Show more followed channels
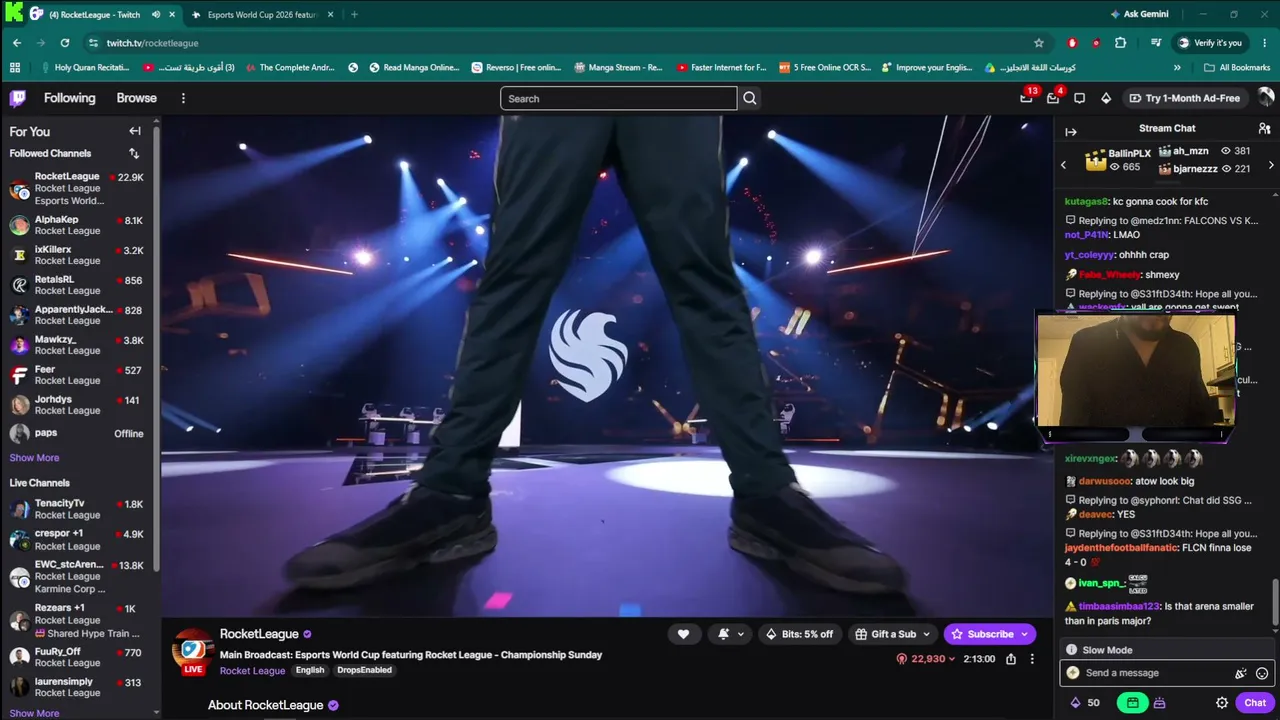The height and width of the screenshot is (720, 1280). point(34,458)
